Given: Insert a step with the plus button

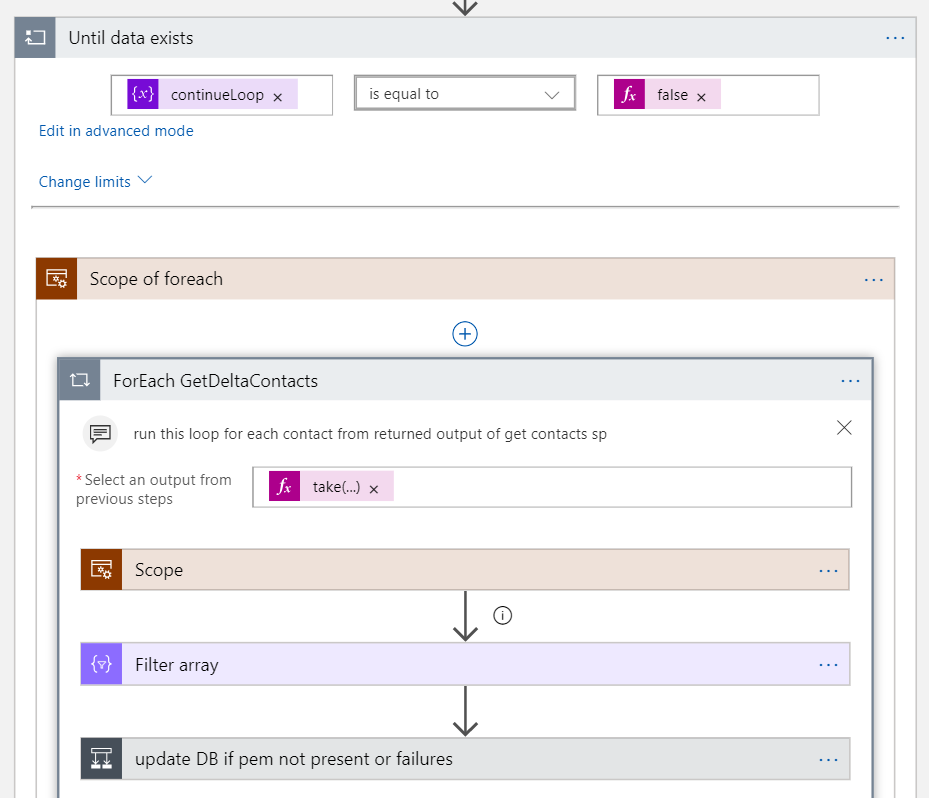Looking at the screenshot, I should pos(465,333).
